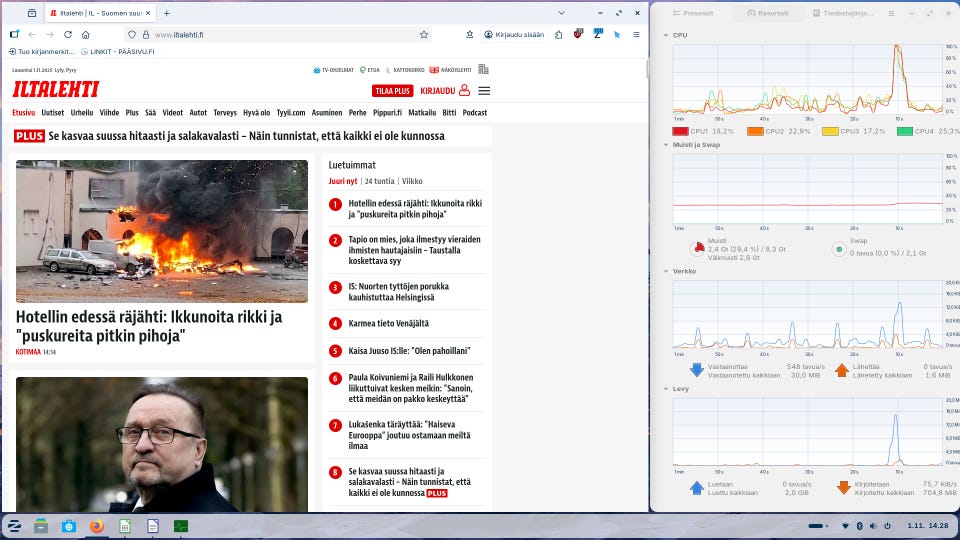
Task: Change the CPU1 red color swatch
Action: click(680, 131)
